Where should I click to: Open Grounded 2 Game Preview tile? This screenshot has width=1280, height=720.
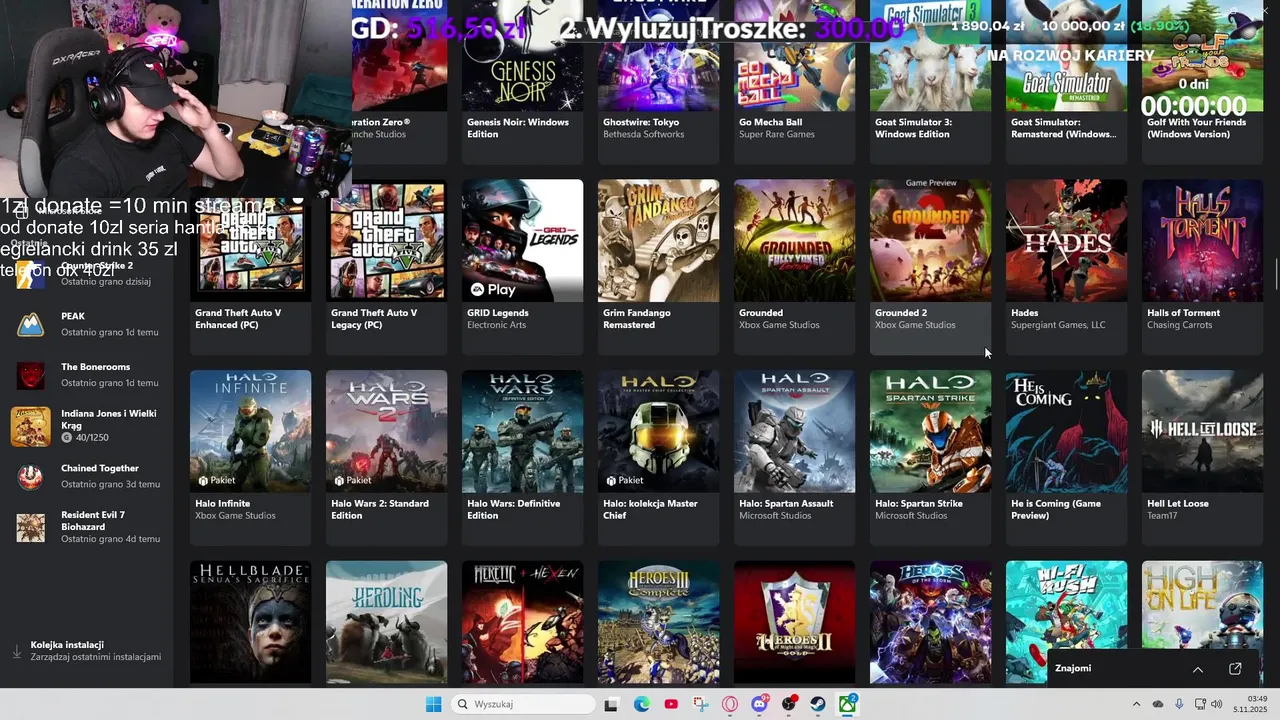[930, 266]
